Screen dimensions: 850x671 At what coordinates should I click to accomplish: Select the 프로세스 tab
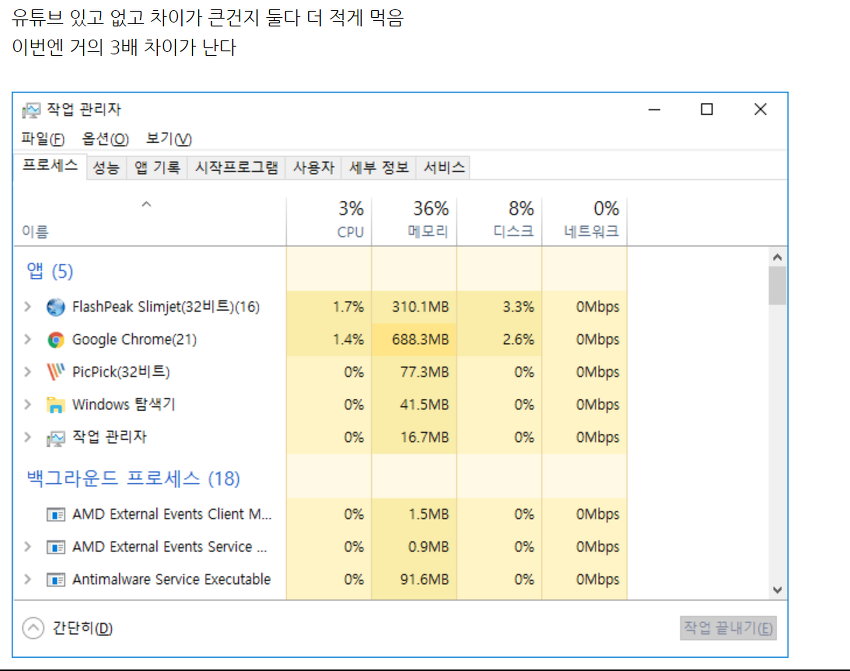[x=50, y=166]
